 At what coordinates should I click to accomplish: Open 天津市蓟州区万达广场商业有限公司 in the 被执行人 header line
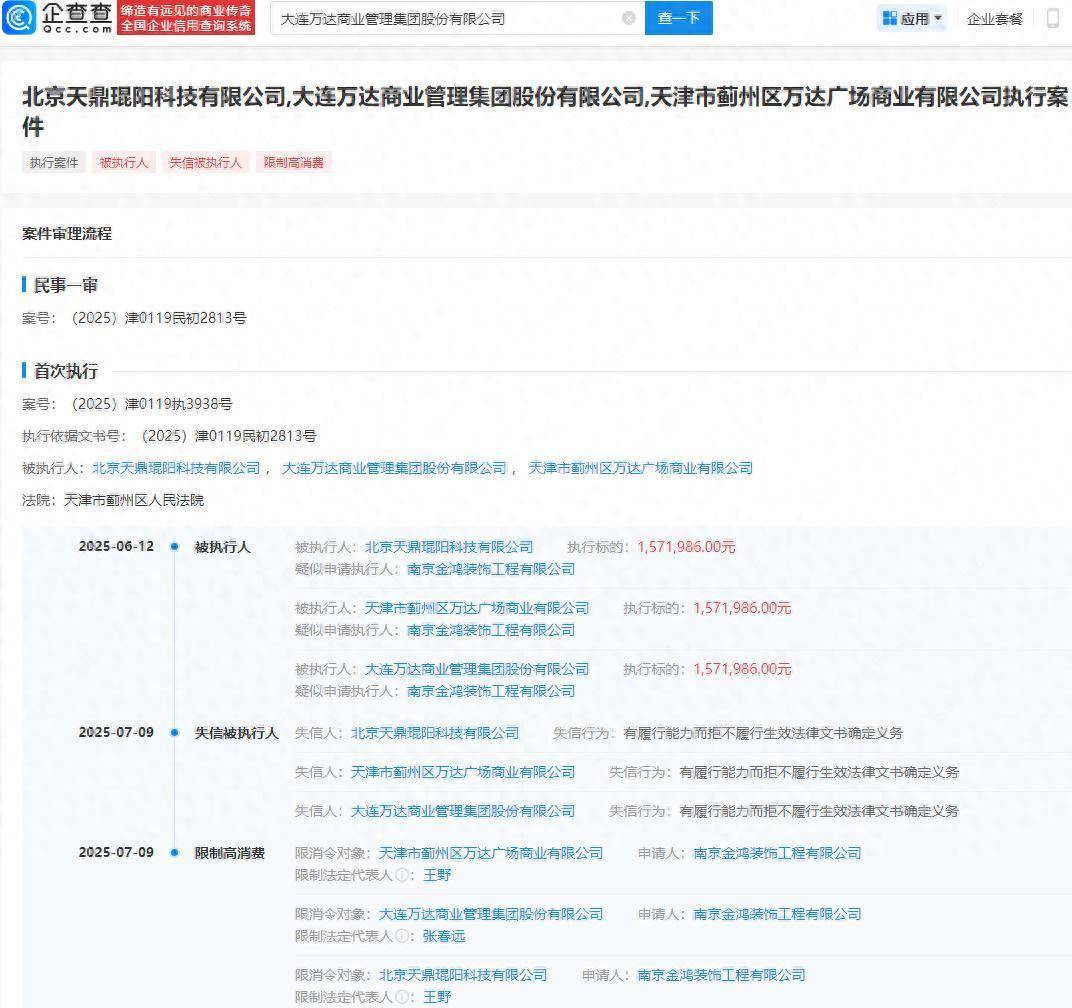pos(641,468)
